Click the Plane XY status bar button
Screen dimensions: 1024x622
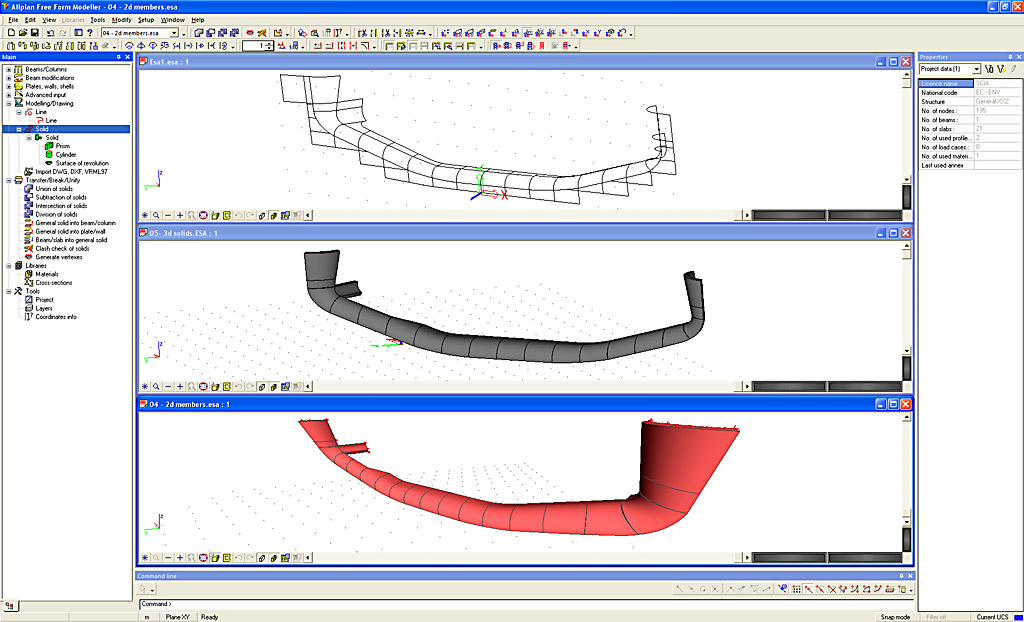click(177, 617)
